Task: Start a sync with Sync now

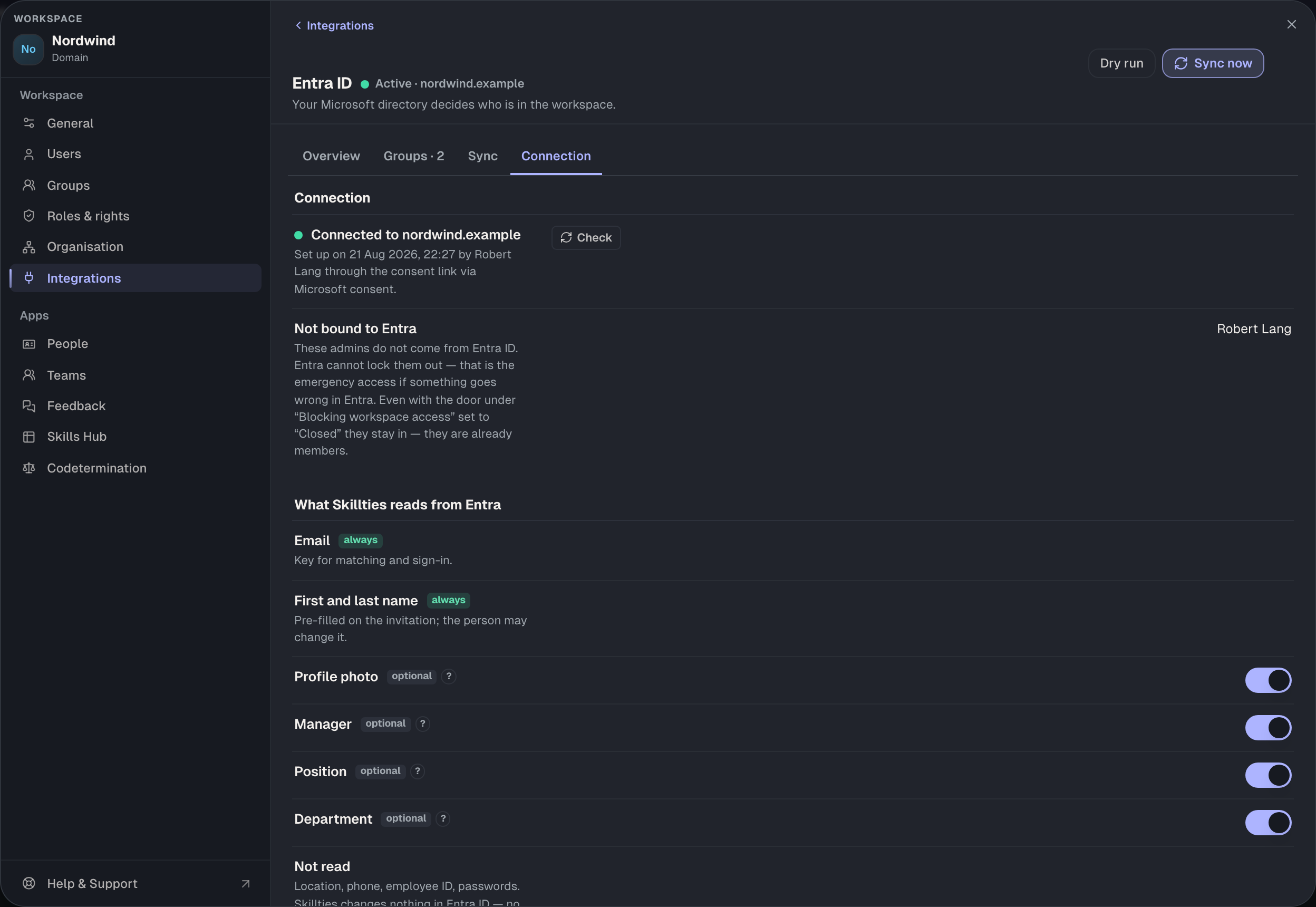Action: 1213,63
